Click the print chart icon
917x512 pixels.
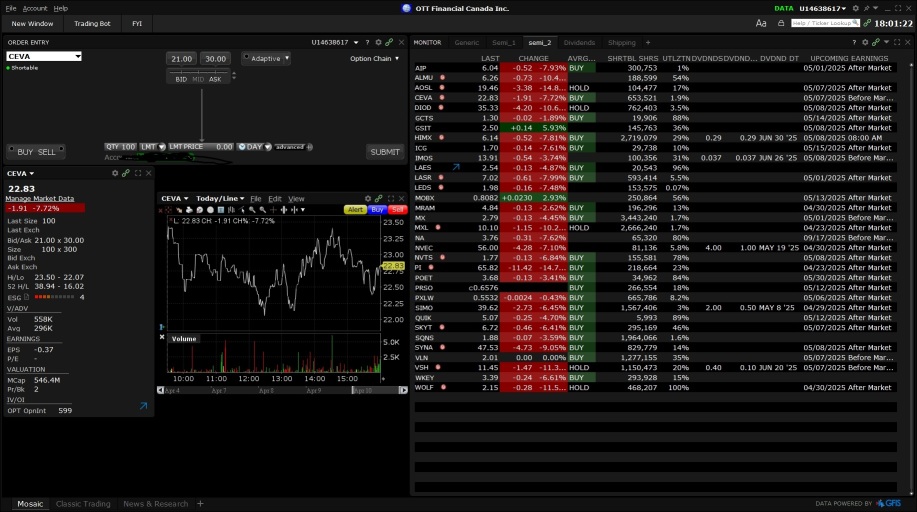point(189,209)
